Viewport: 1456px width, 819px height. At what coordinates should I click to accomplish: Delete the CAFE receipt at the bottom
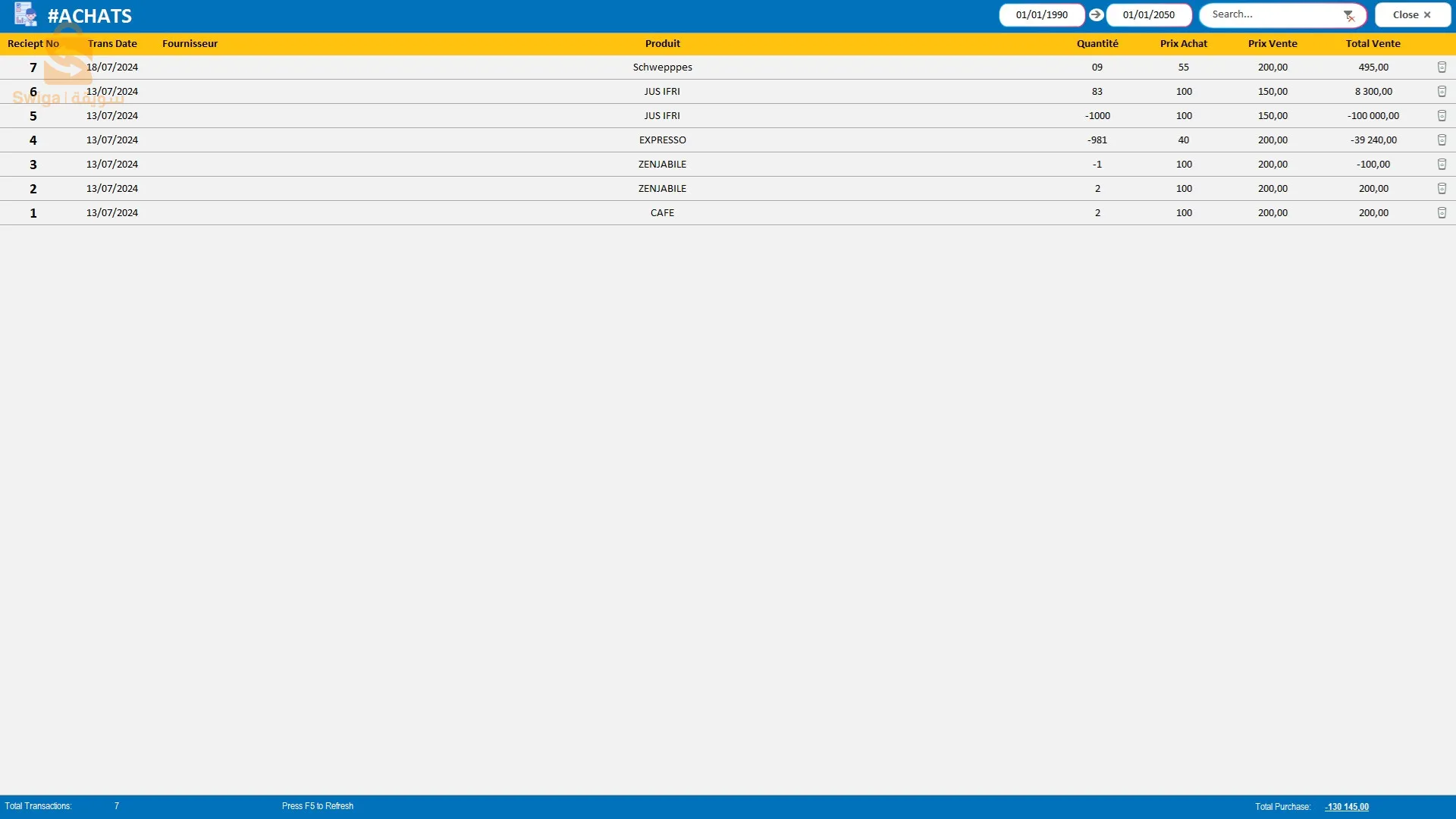tap(1442, 212)
